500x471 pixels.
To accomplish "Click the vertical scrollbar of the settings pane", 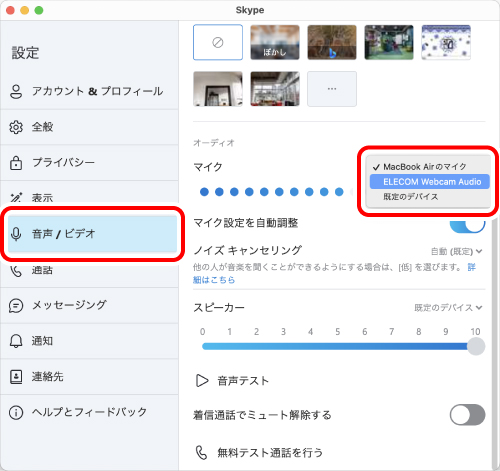I will pyautogui.click(x=495, y=343).
